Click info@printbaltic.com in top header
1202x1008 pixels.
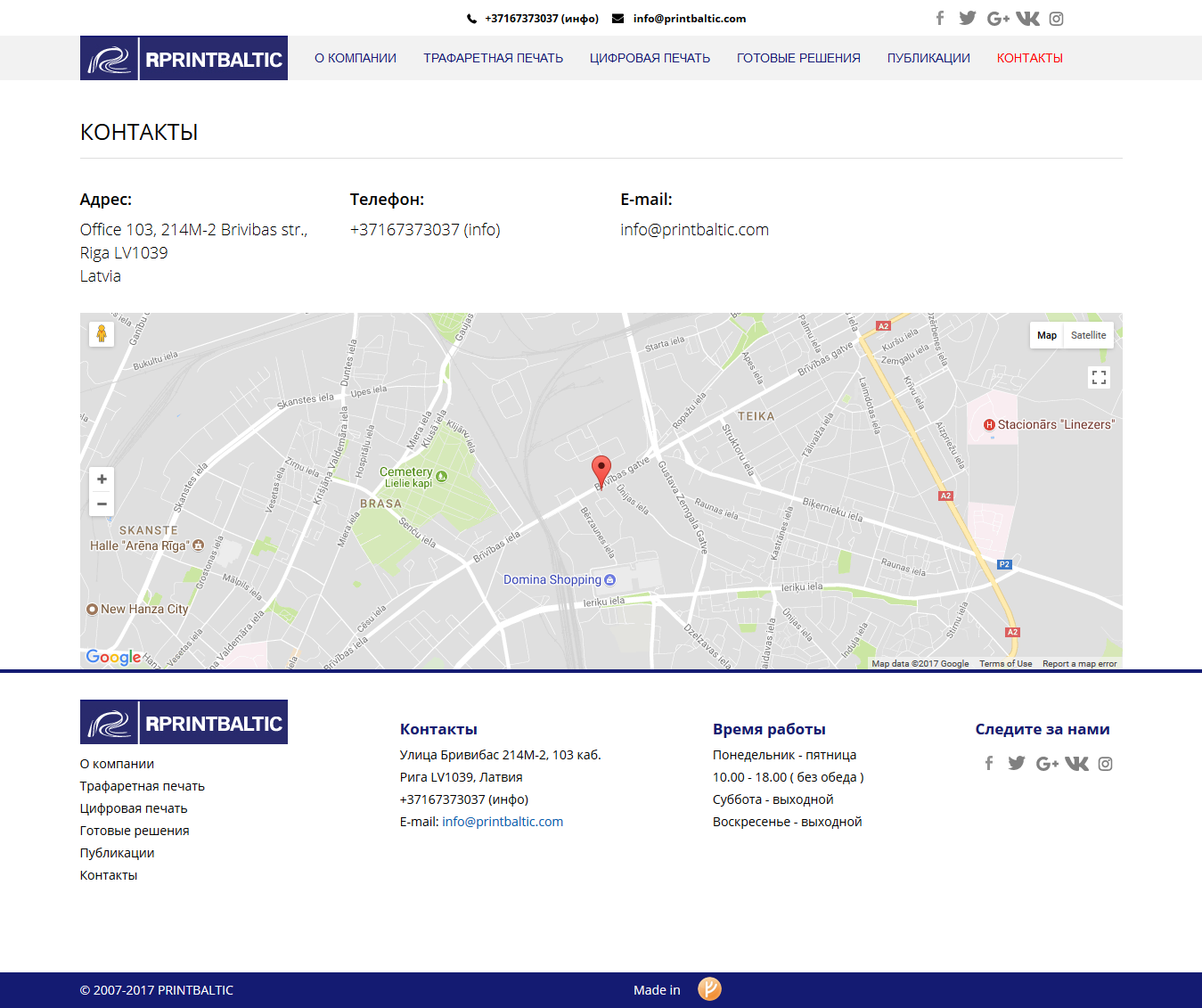(690, 19)
